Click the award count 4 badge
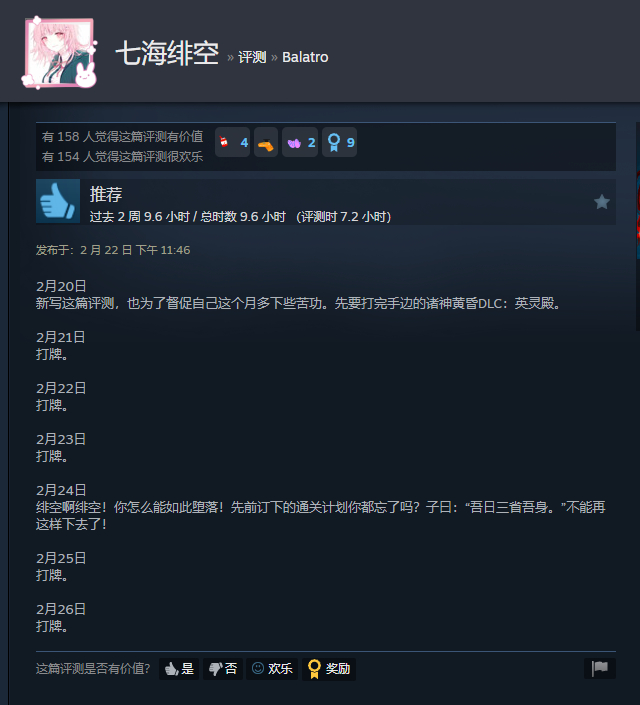The image size is (640, 705). 233,143
